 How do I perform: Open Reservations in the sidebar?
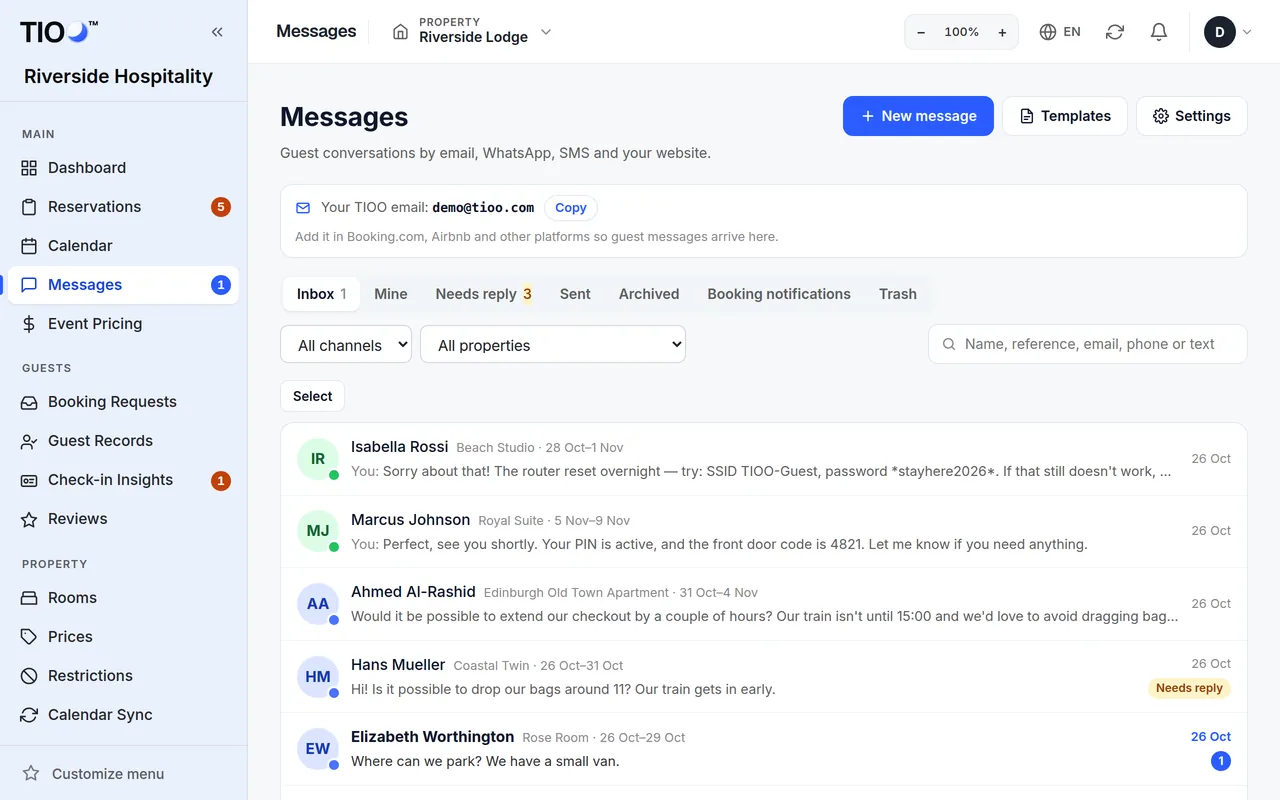coord(123,207)
